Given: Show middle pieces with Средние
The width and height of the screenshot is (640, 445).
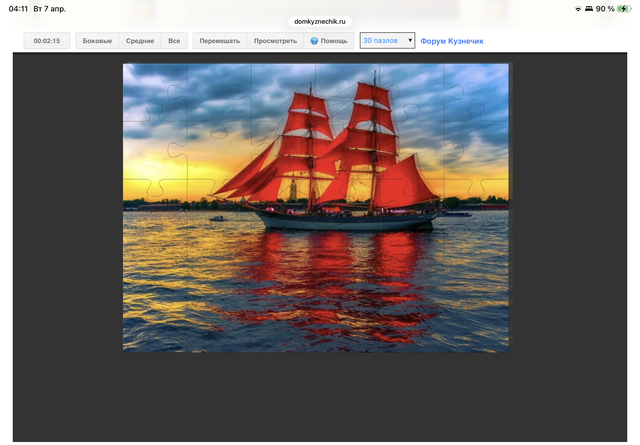Looking at the screenshot, I should (x=140, y=41).
